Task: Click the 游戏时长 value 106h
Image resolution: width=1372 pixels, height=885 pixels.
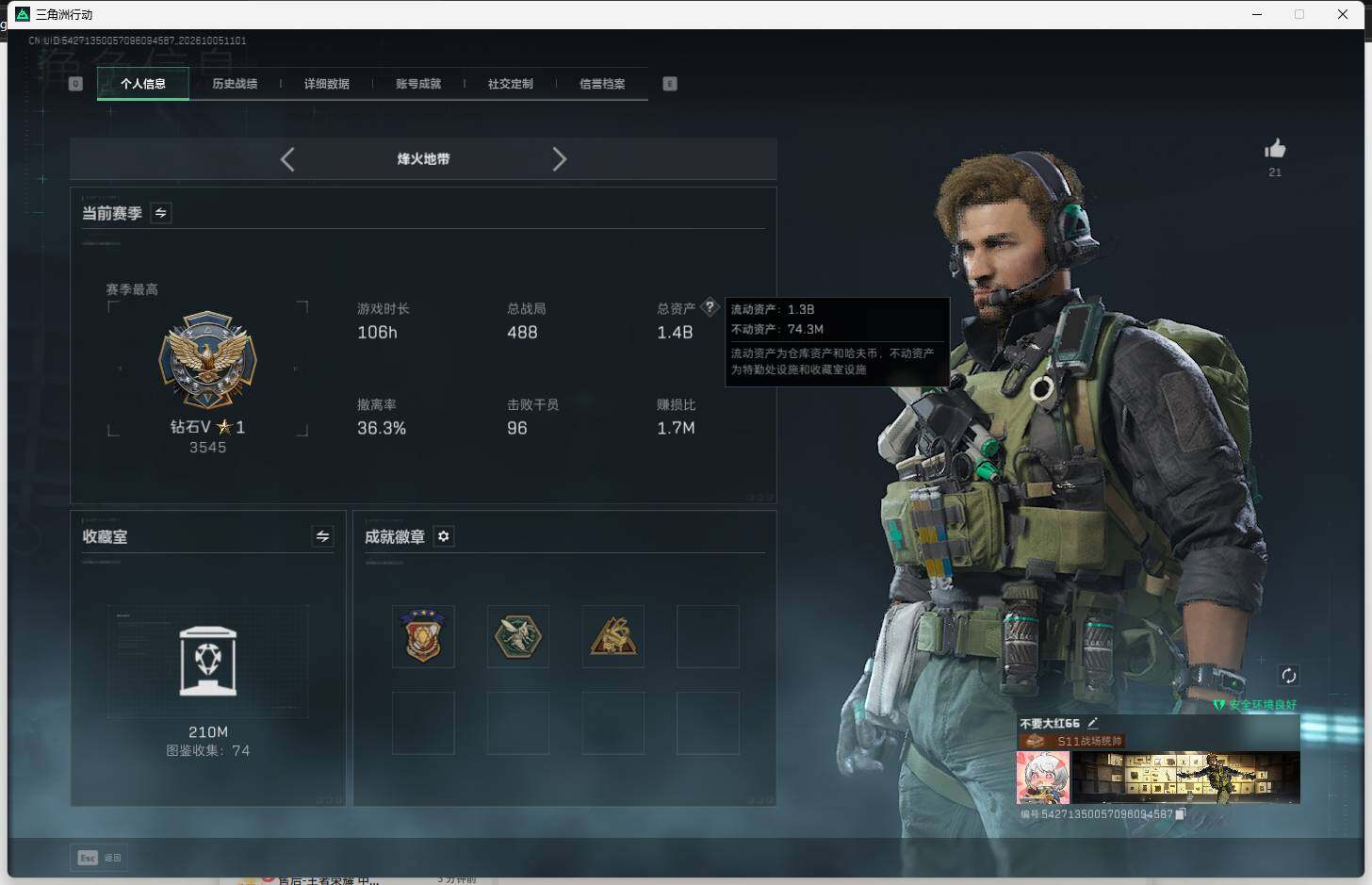Action: (x=377, y=333)
